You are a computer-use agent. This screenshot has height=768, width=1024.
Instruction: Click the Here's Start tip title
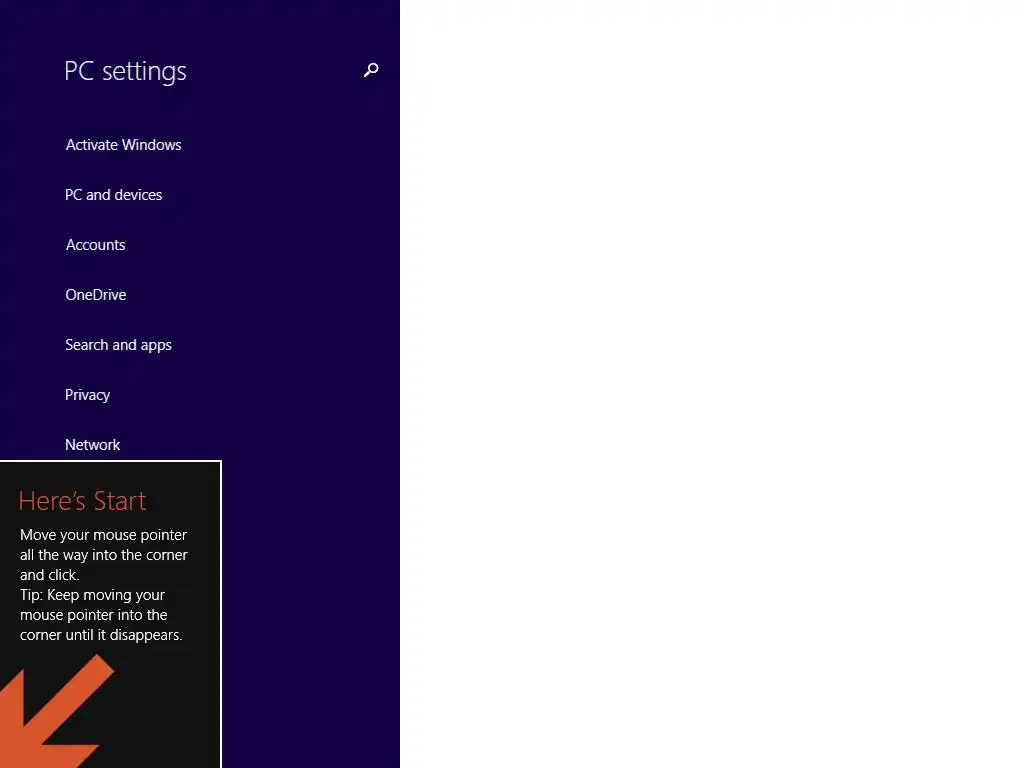[x=82, y=501]
